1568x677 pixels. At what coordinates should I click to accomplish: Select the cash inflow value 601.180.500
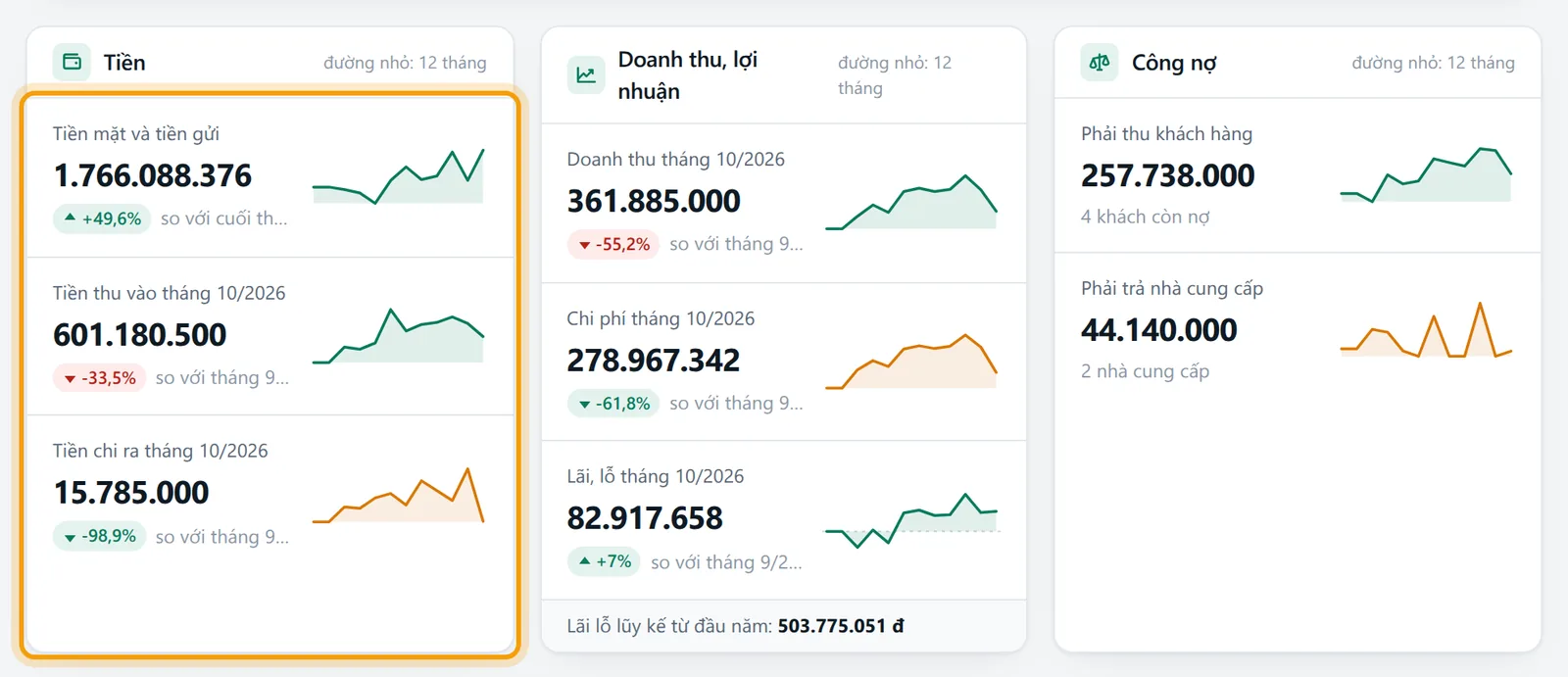pos(140,335)
